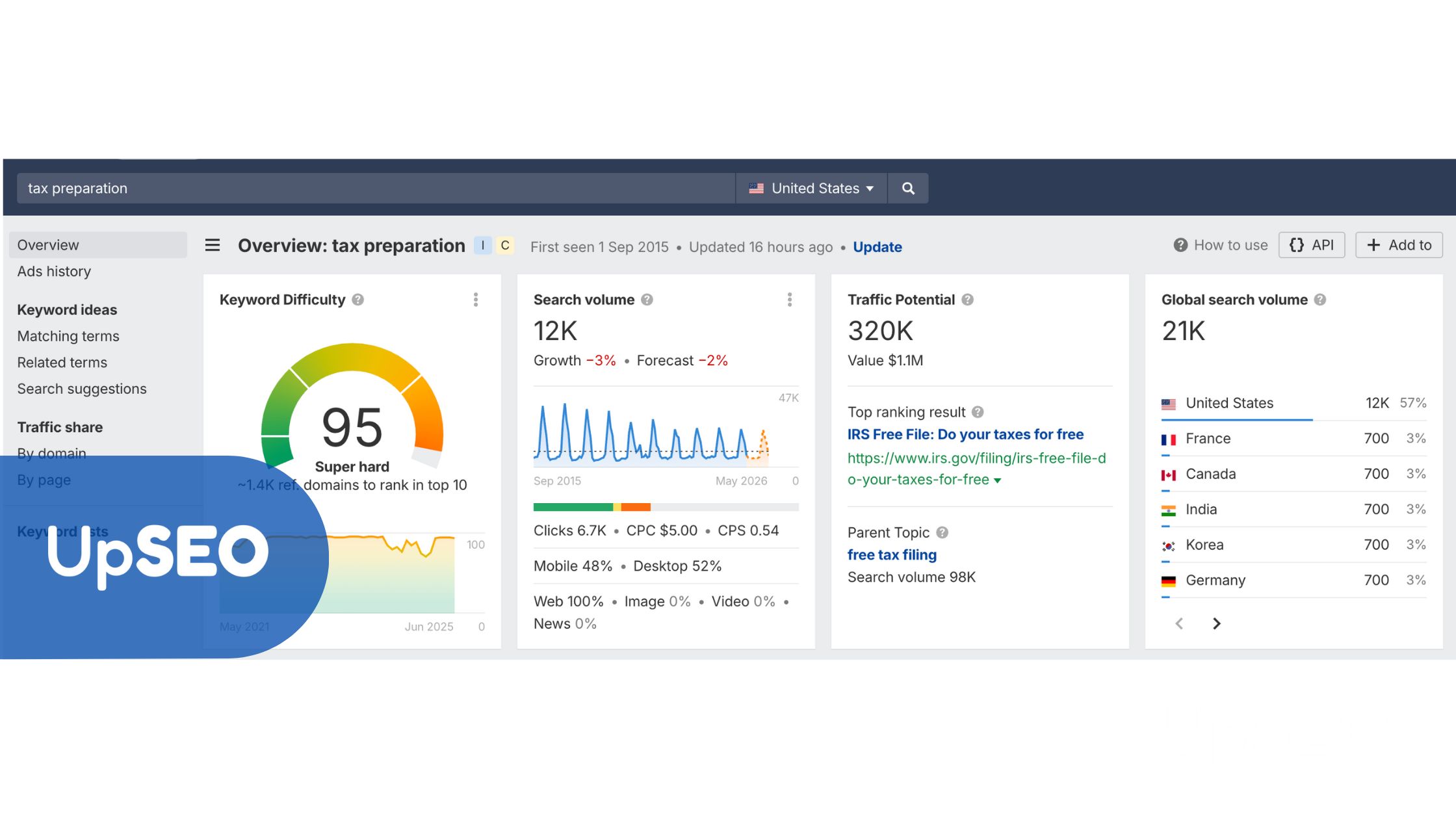Viewport: 1456px width, 819px height.
Task: Toggle the hamburger sidebar menu icon
Action: [213, 246]
